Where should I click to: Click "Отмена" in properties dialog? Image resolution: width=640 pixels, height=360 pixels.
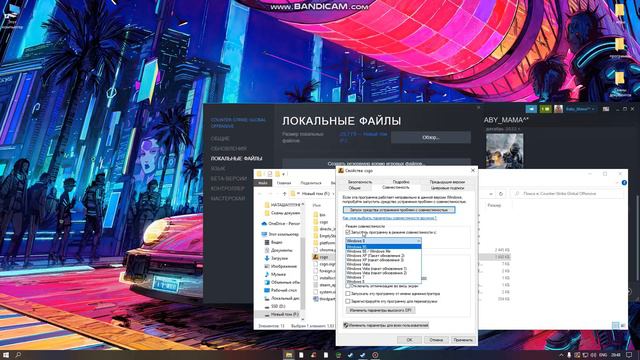(x=436, y=340)
